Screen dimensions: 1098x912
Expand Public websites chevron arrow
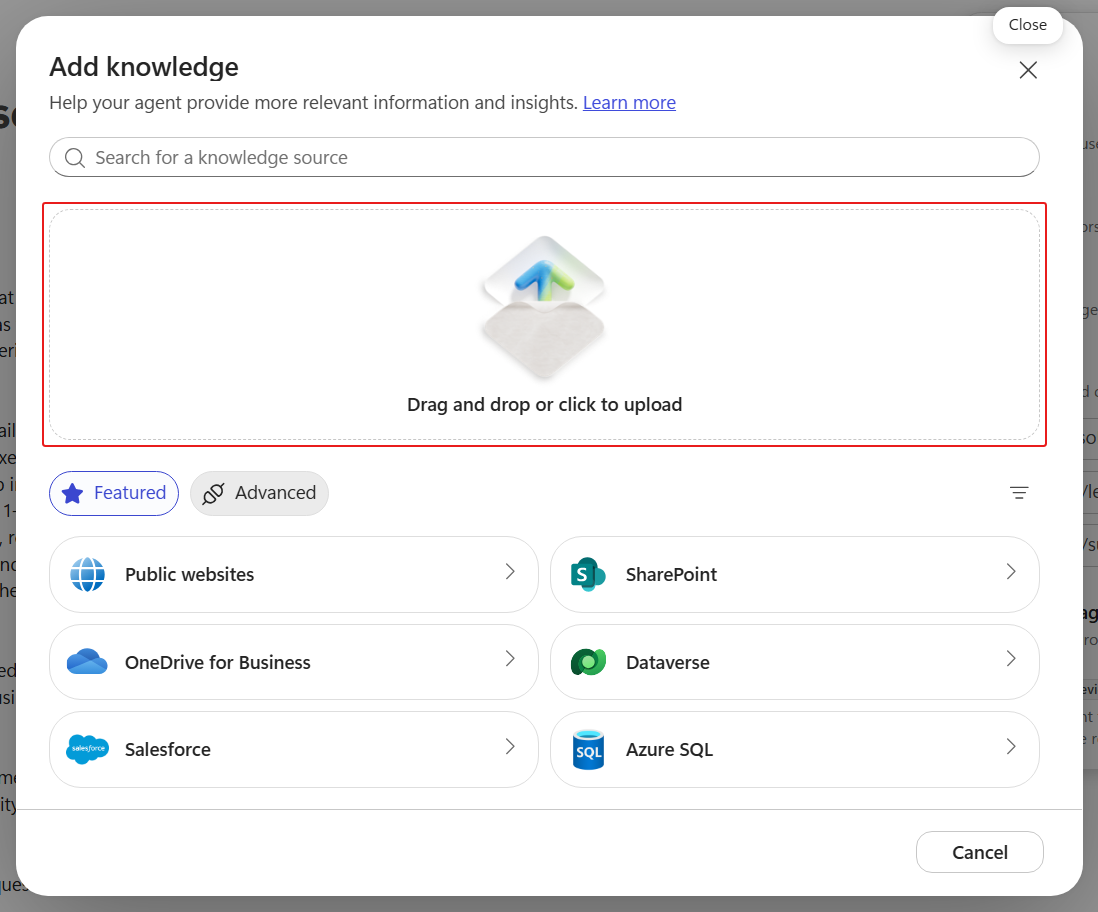pyautogui.click(x=510, y=572)
